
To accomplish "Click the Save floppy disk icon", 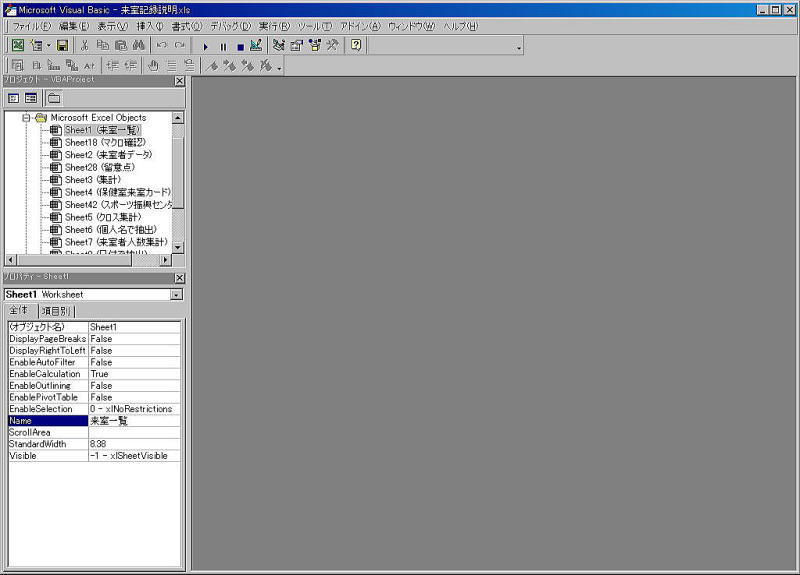I will [x=62, y=45].
